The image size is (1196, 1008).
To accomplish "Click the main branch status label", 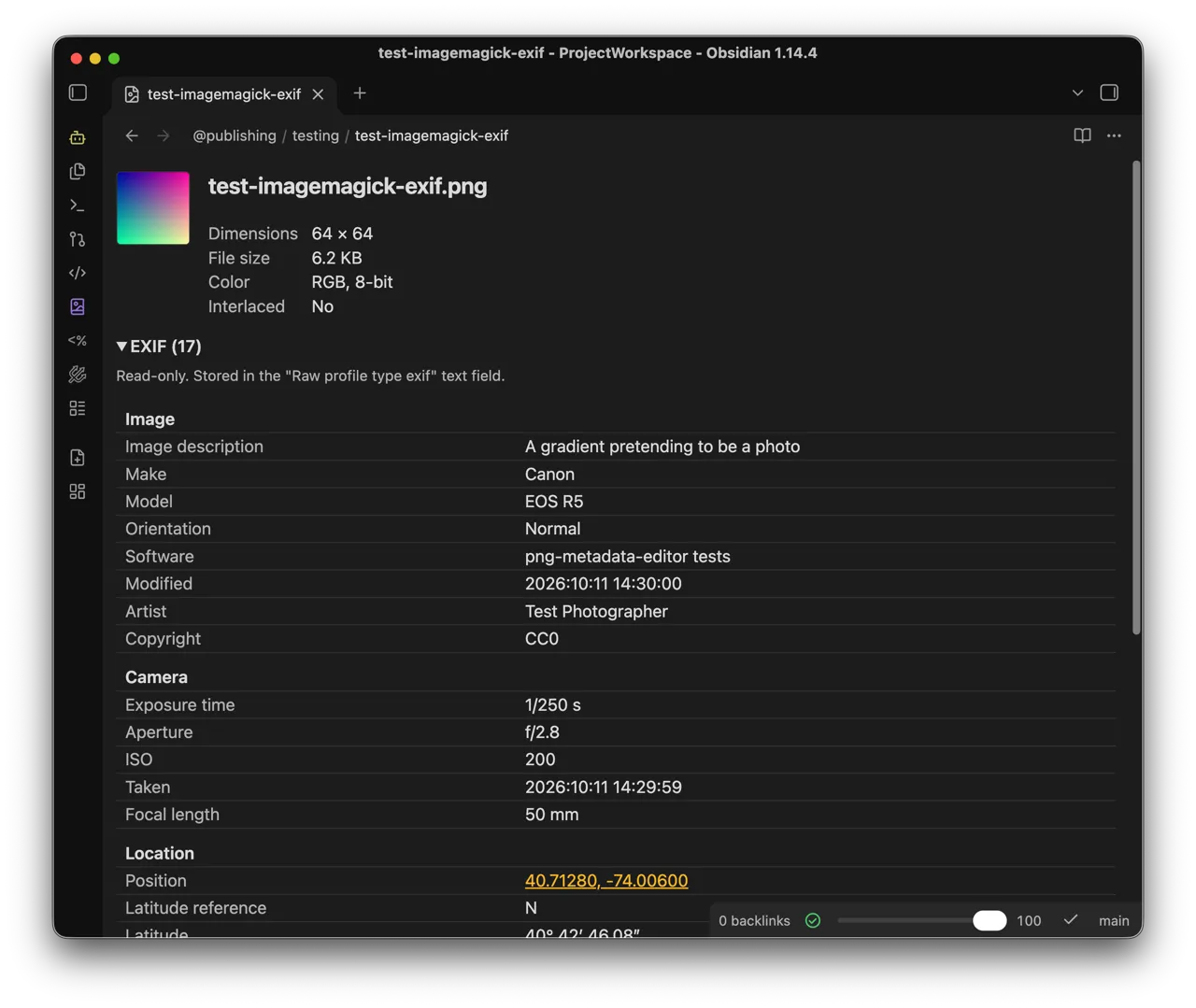I will tap(1114, 920).
